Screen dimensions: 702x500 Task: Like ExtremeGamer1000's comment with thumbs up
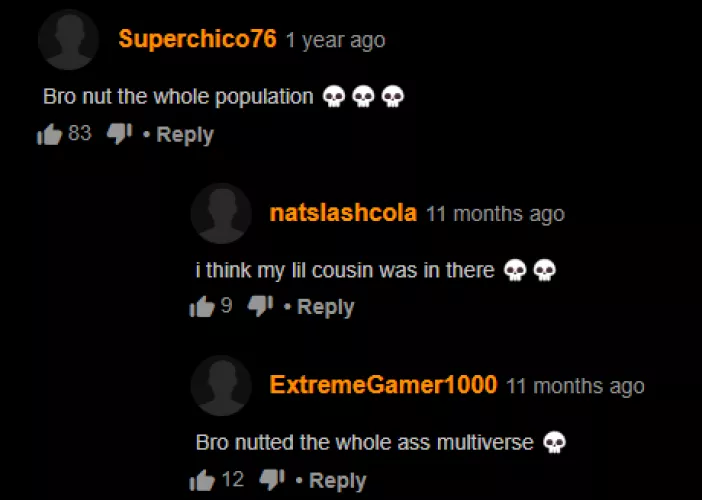[x=202, y=480]
